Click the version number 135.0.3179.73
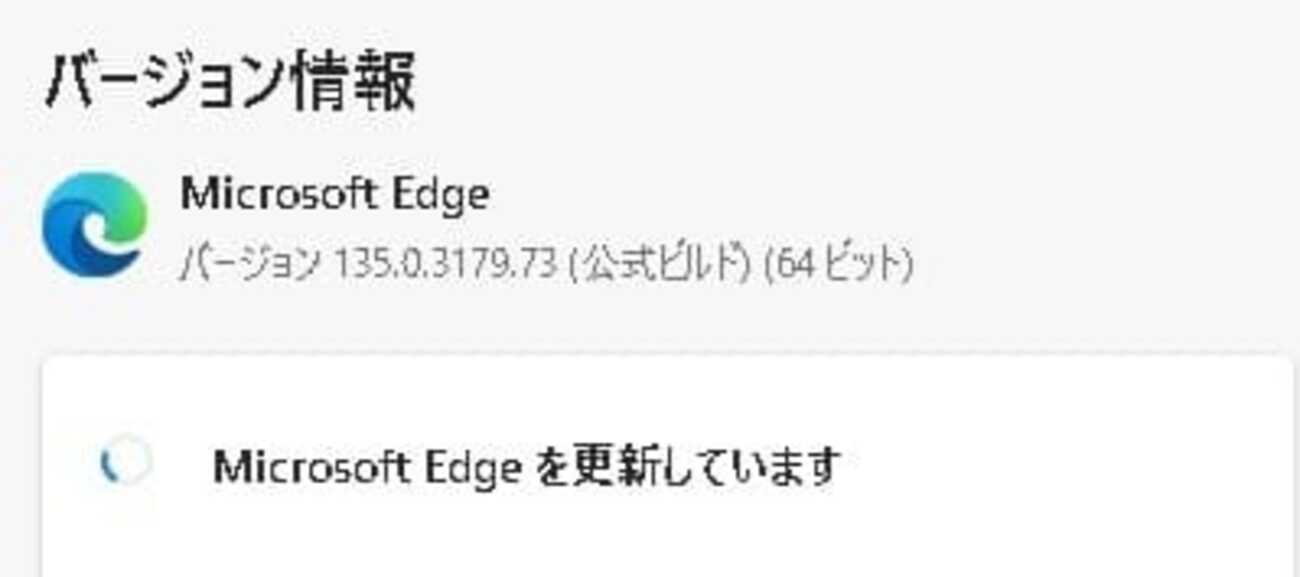Image resolution: width=1300 pixels, height=577 pixels. [445, 265]
